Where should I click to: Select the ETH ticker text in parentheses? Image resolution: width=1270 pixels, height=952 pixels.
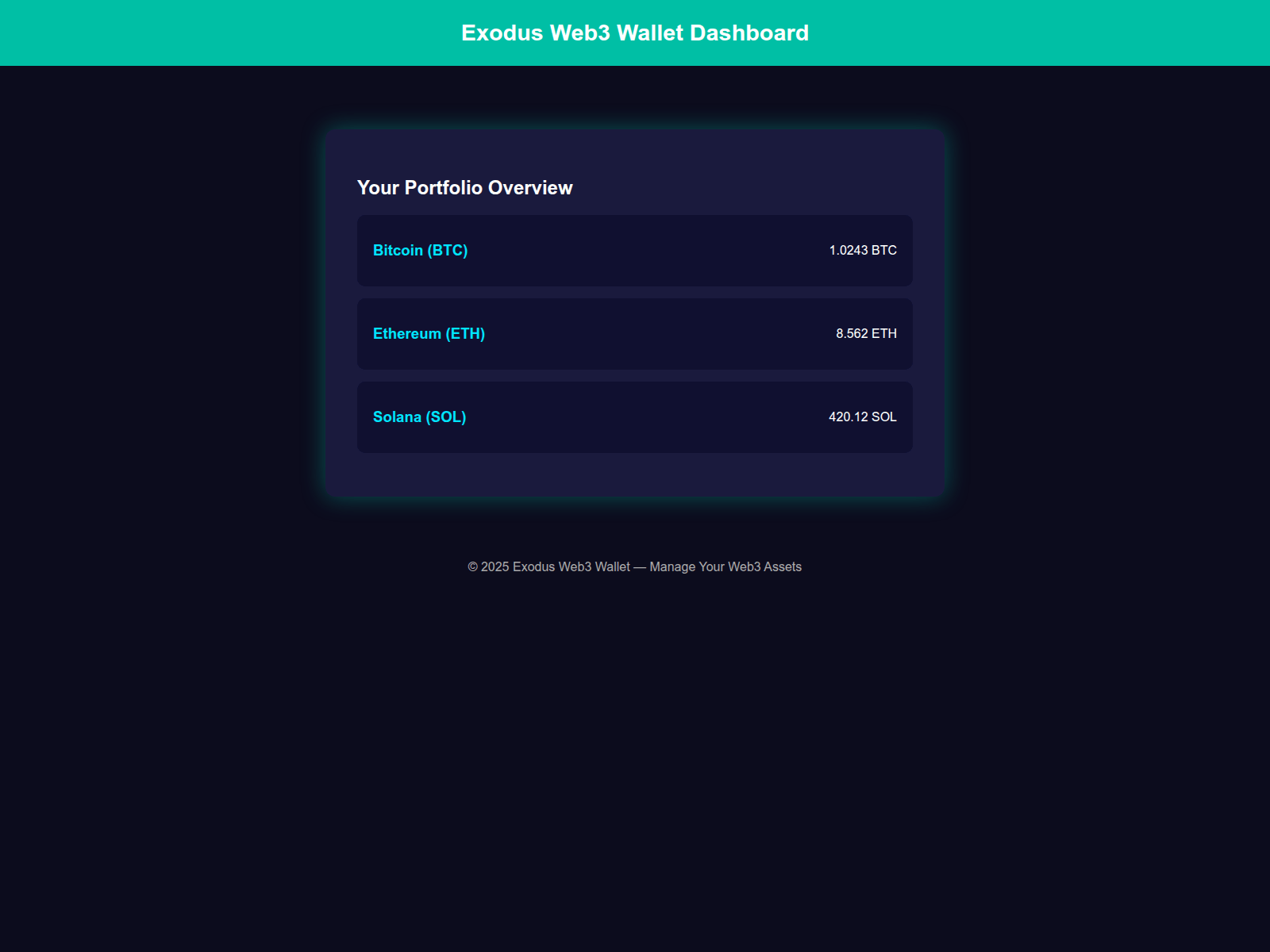click(x=466, y=333)
